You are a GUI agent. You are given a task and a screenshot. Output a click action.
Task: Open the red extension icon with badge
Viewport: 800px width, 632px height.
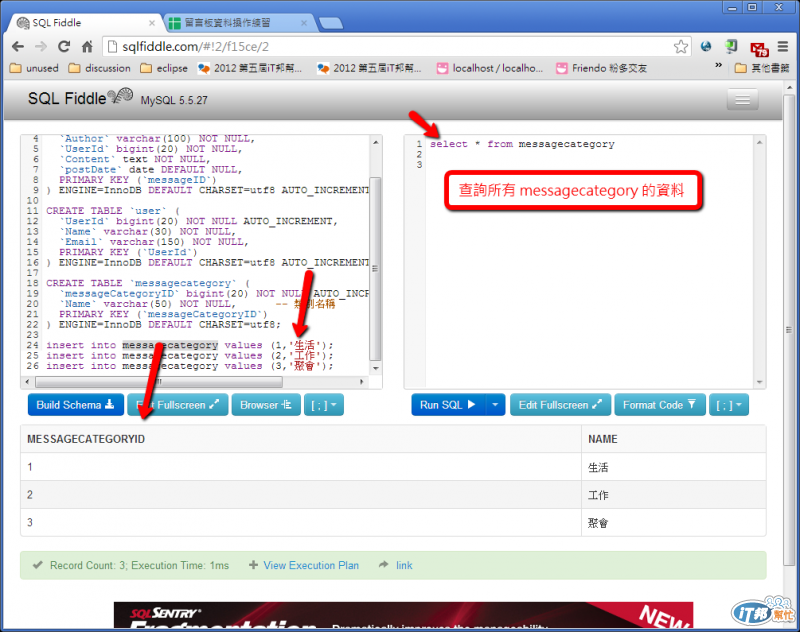pyautogui.click(x=759, y=49)
